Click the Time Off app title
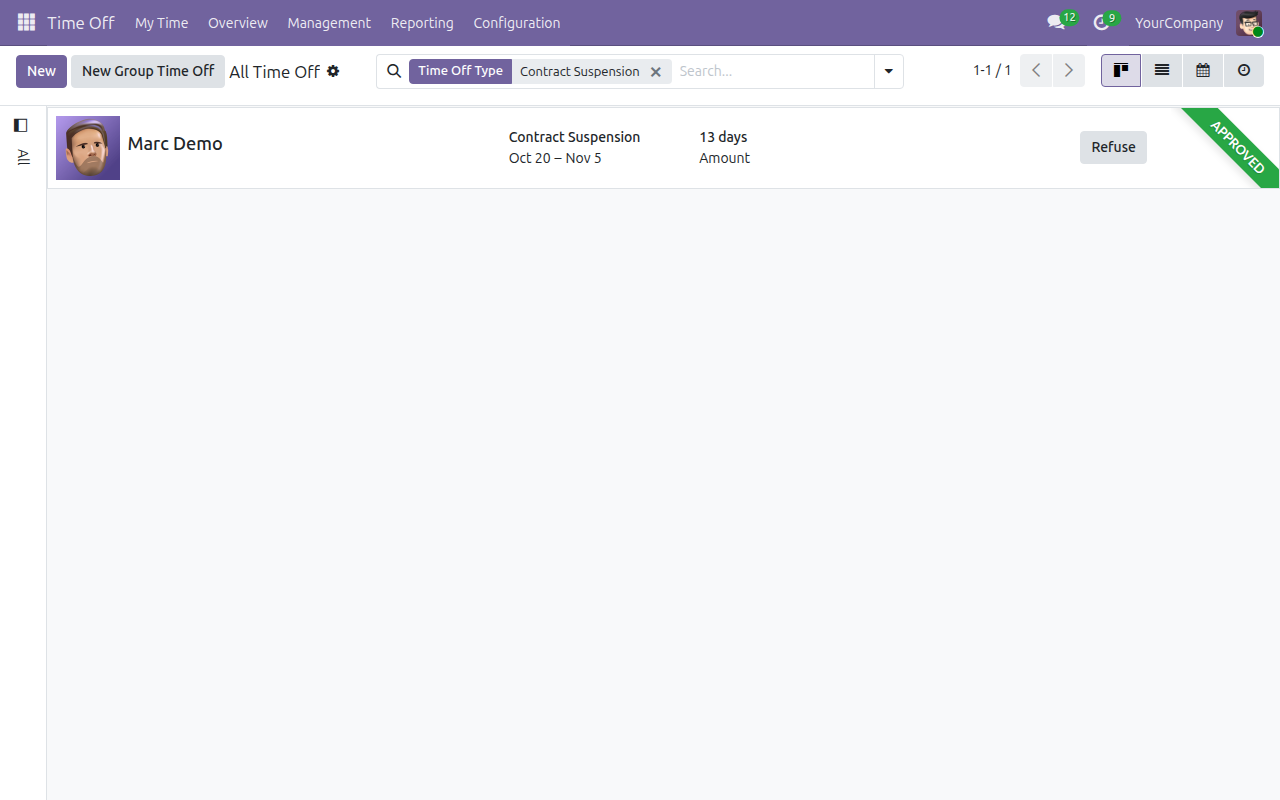The height and width of the screenshot is (800, 1280). 81,22
